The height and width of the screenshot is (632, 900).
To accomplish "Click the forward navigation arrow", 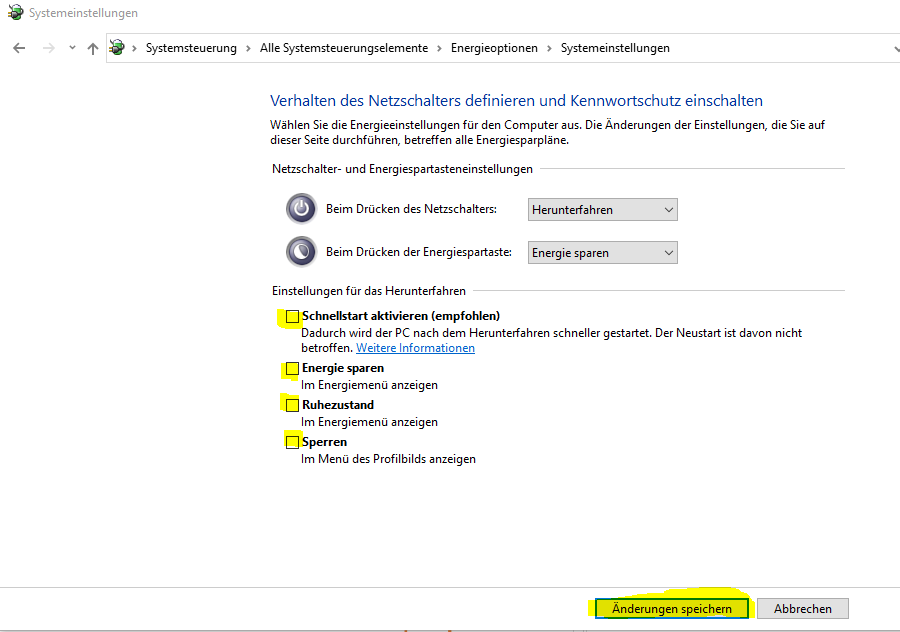I will [49, 48].
